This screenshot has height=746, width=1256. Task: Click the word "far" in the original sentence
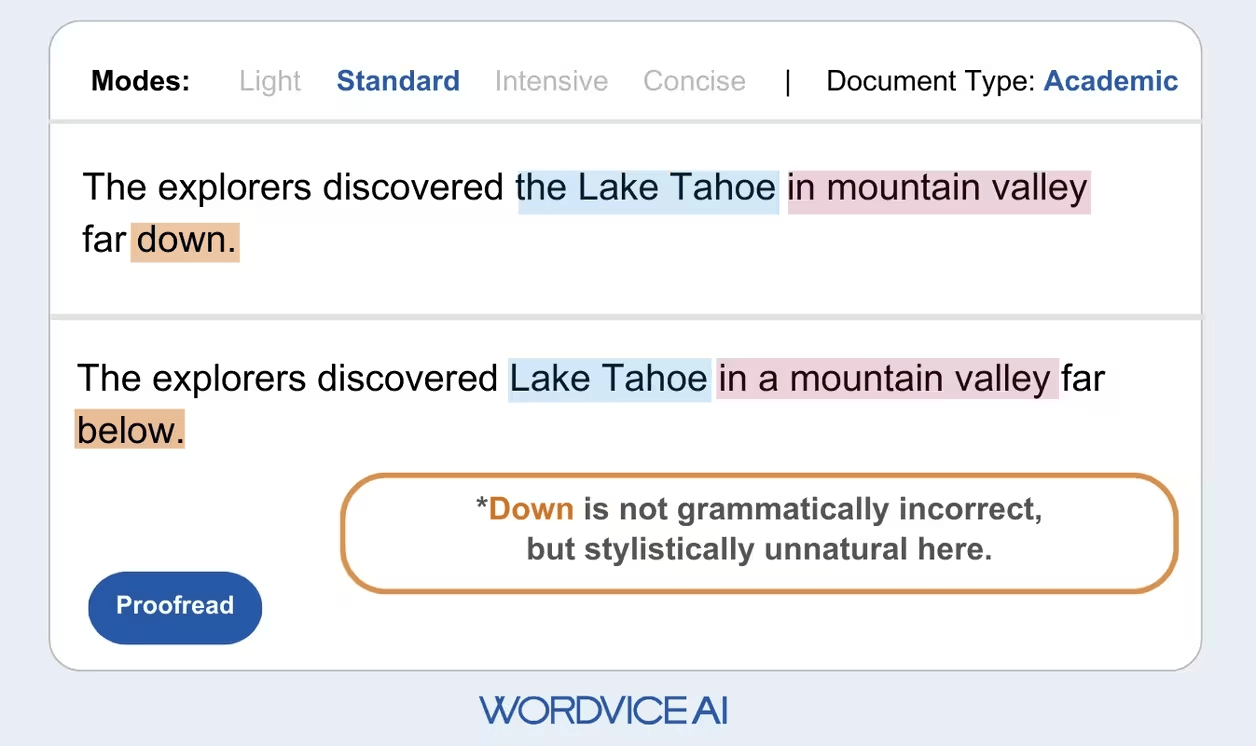pos(104,241)
